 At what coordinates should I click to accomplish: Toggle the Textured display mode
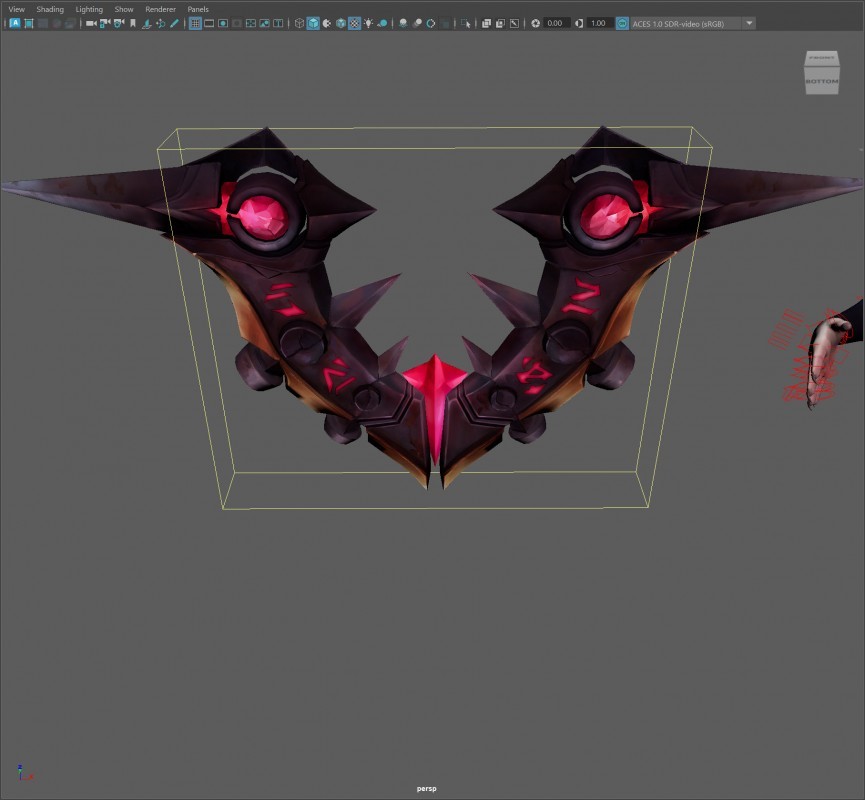tap(354, 23)
